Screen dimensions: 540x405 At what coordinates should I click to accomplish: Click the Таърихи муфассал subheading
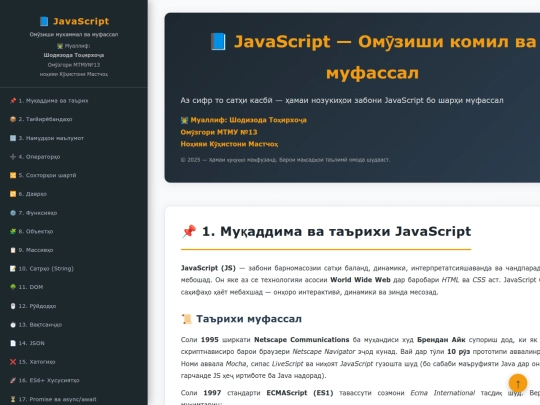(249, 319)
